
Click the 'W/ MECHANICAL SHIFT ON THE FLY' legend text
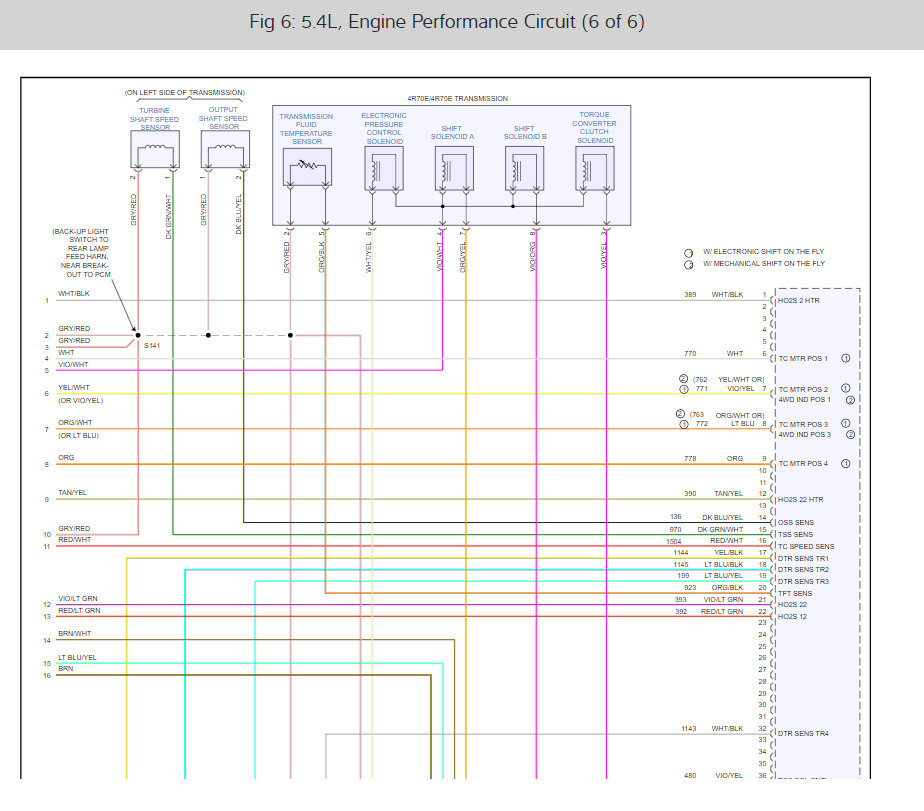pyautogui.click(x=764, y=264)
